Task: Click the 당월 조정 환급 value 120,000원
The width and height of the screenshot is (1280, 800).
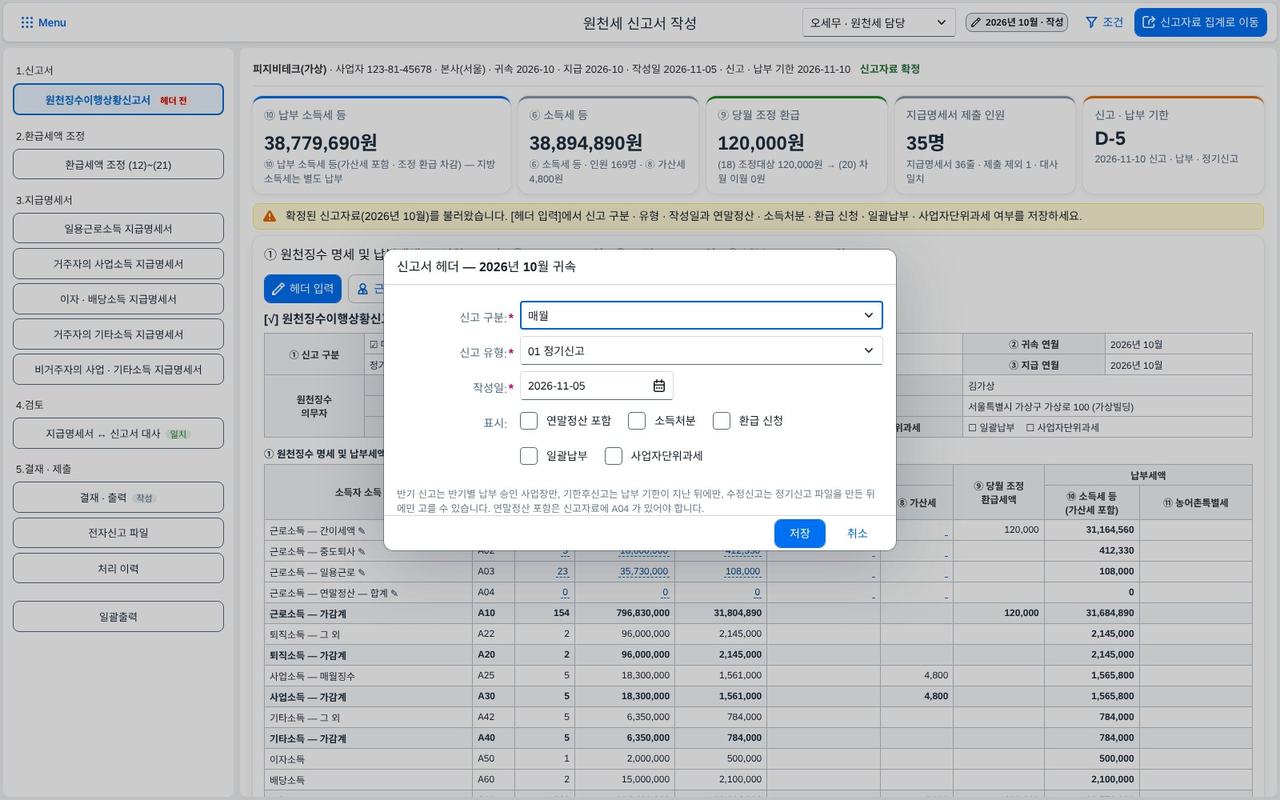Action: (761, 143)
